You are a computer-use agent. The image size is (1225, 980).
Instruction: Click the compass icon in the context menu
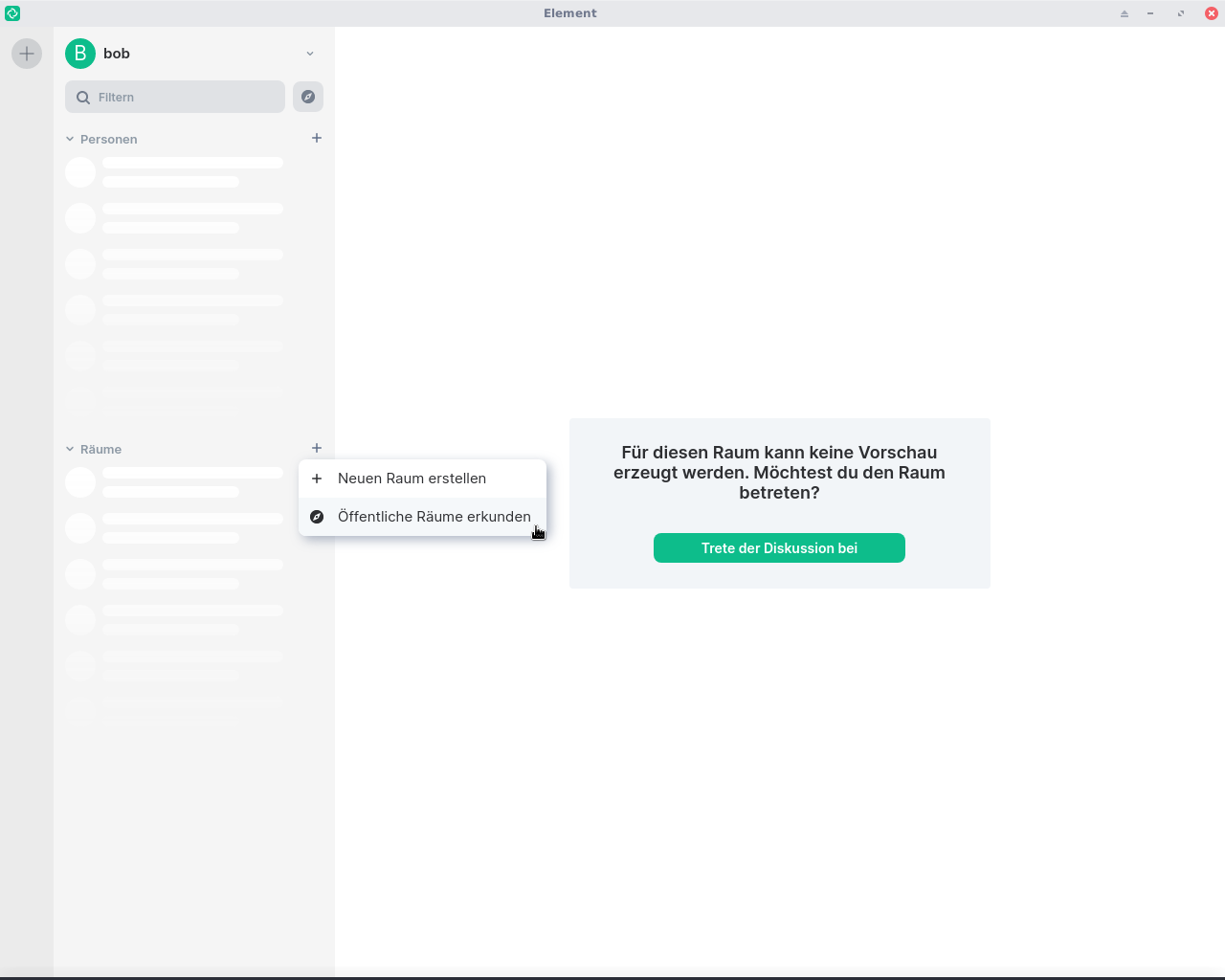(317, 517)
